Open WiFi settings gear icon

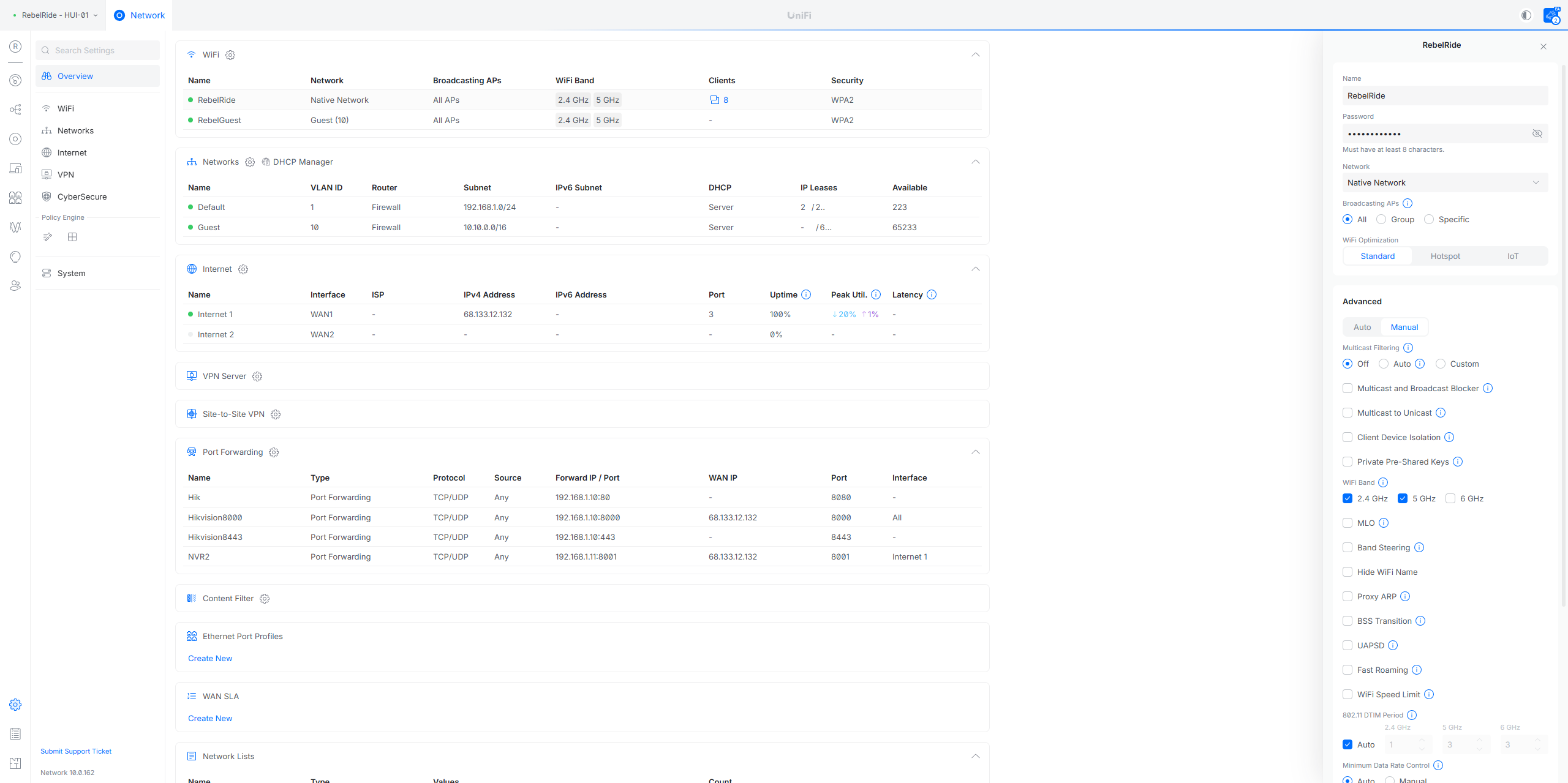tap(230, 55)
